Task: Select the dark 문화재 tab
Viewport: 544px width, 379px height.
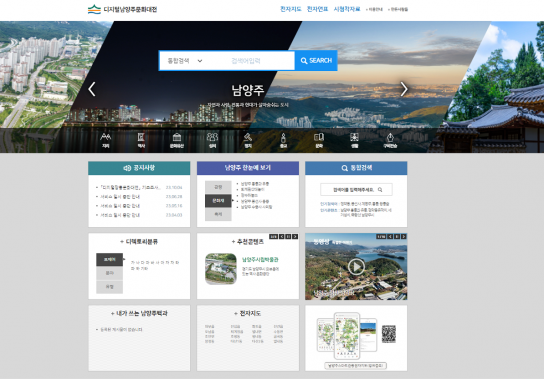Action: point(218,201)
